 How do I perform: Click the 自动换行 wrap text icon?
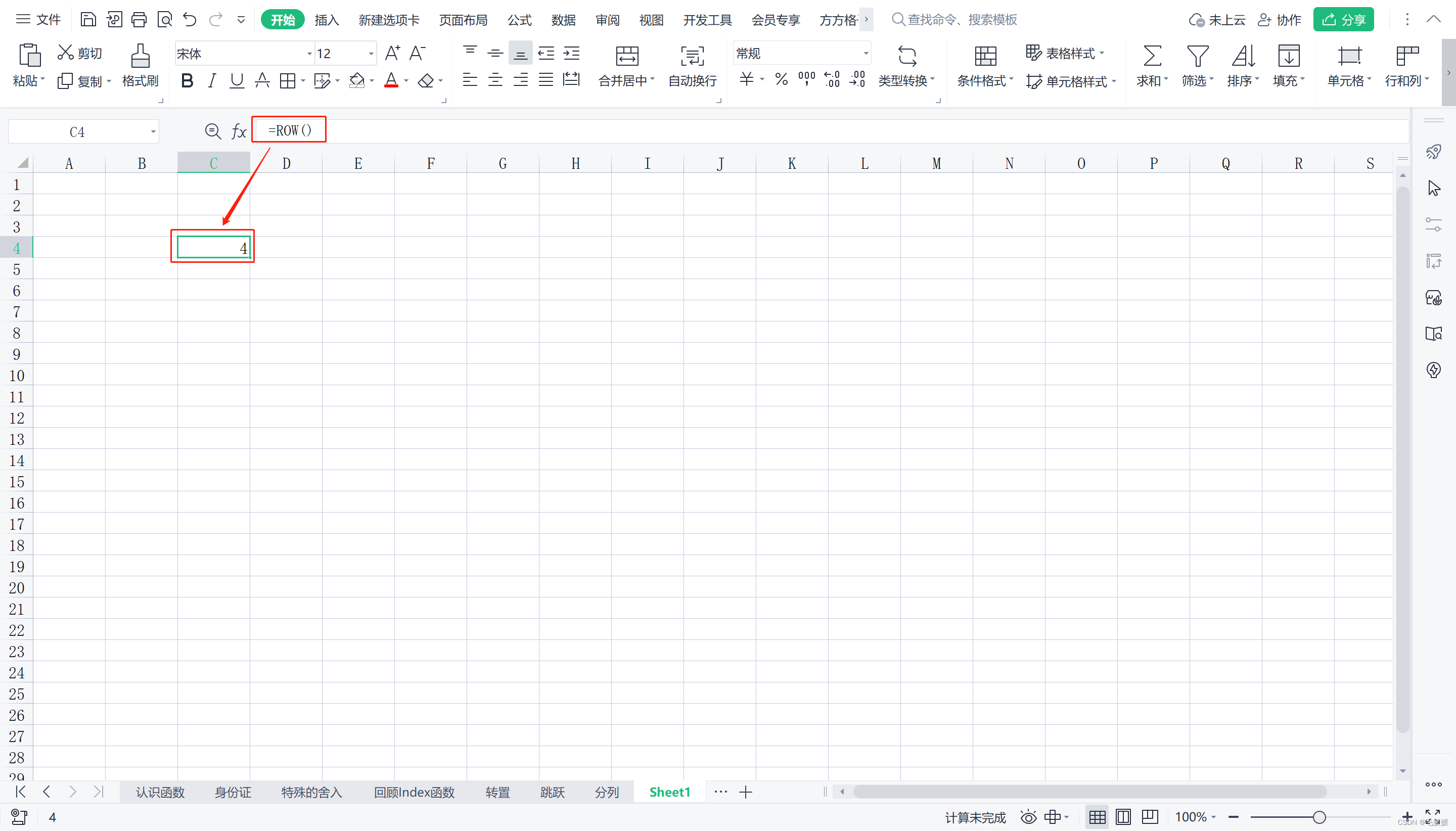click(692, 66)
